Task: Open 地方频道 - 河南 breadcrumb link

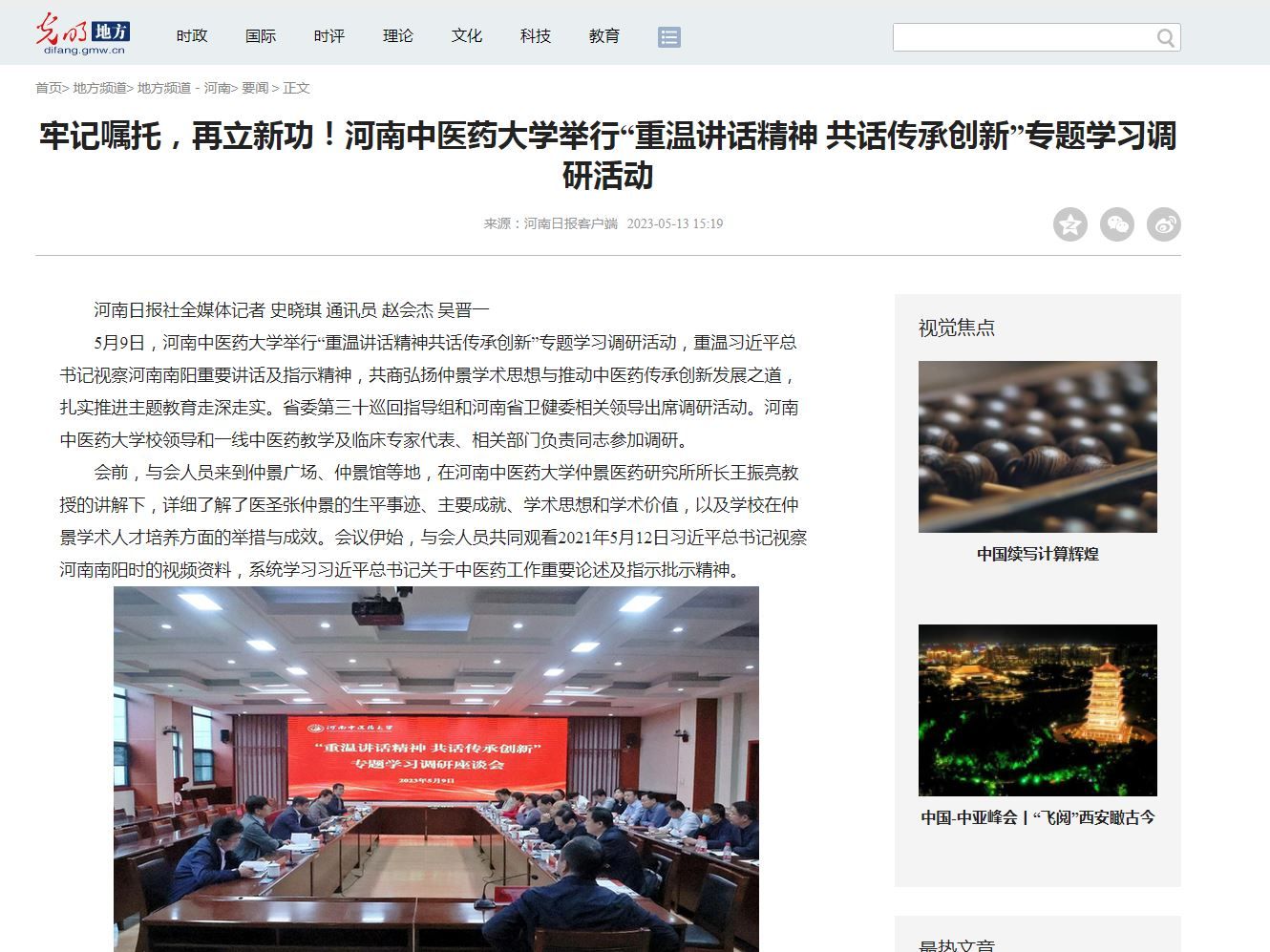Action: click(x=183, y=88)
